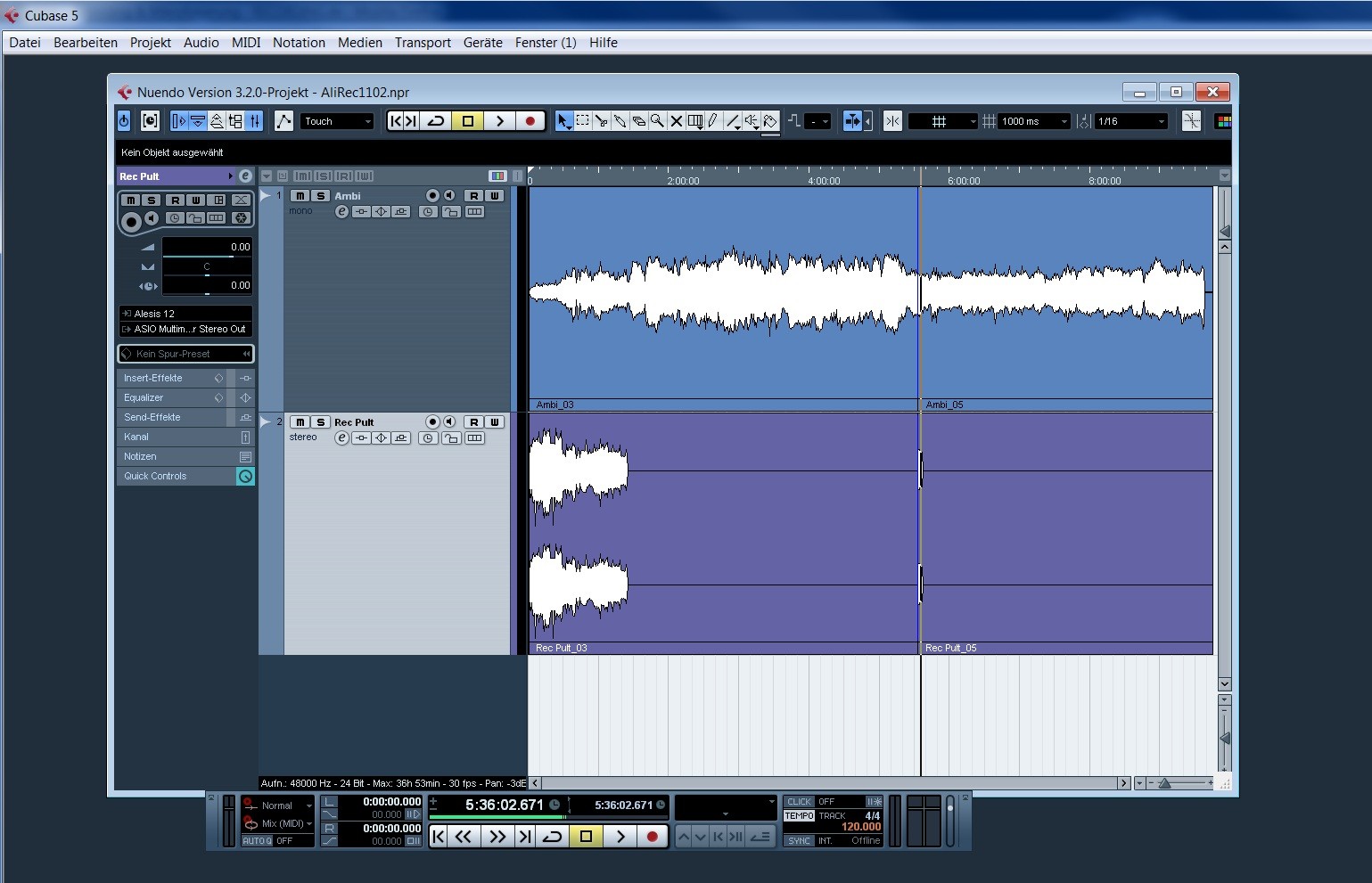This screenshot has width=1372, height=883.
Task: Open the Inspector edit channel 'e' button
Action: pyautogui.click(x=246, y=176)
